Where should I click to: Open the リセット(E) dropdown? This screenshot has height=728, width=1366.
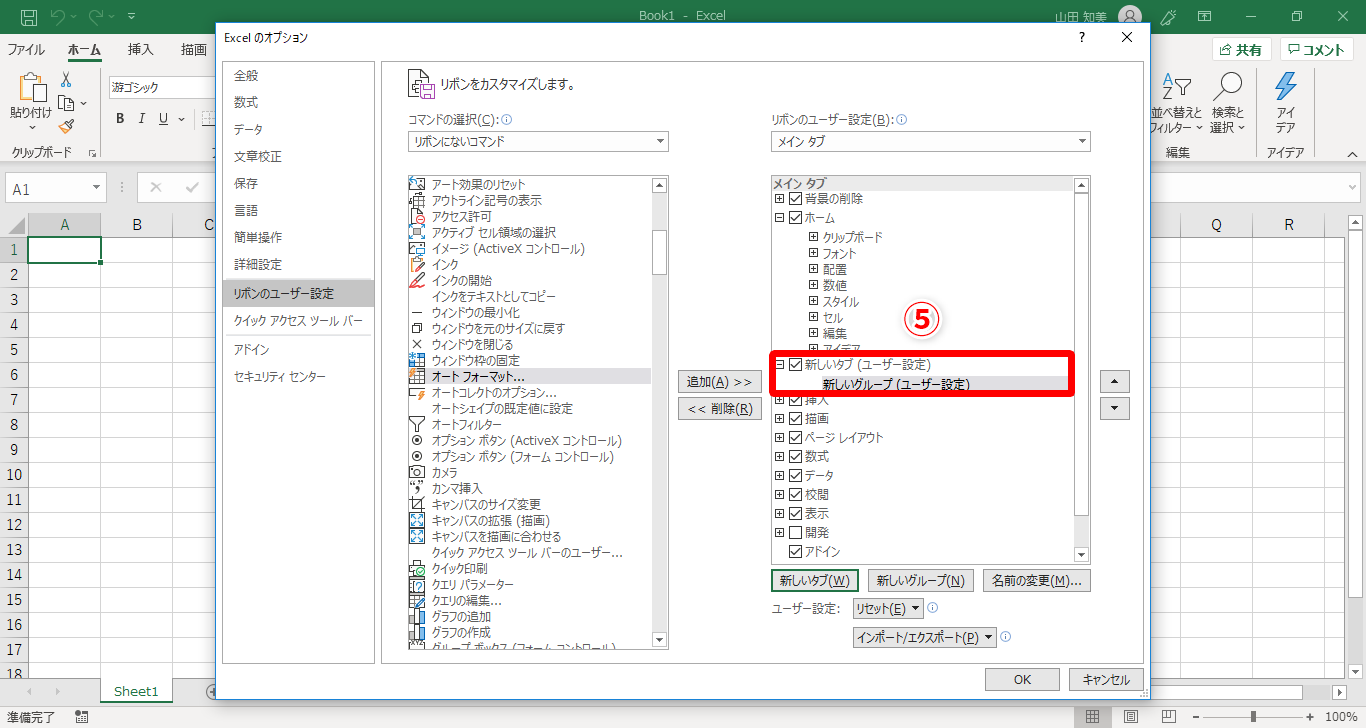[888, 609]
